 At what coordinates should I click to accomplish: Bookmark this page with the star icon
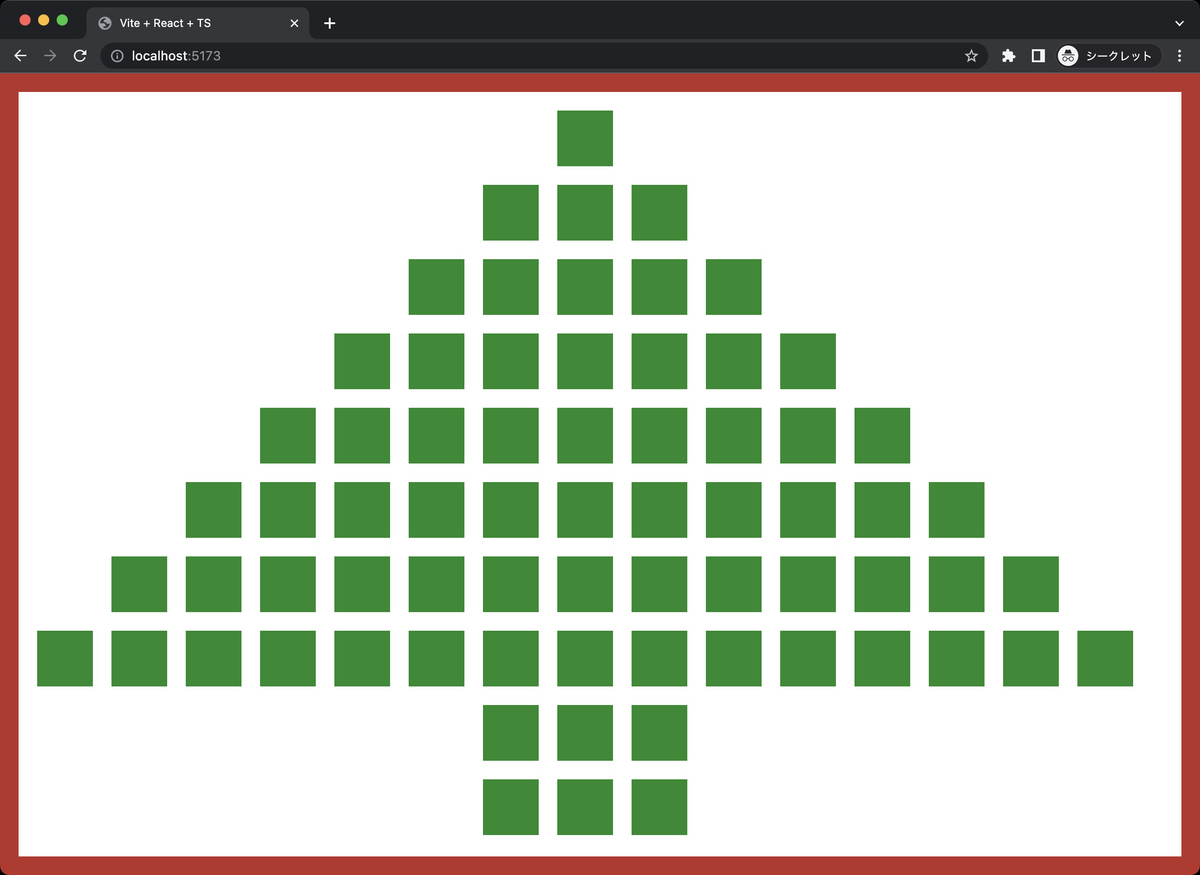pyautogui.click(x=971, y=56)
